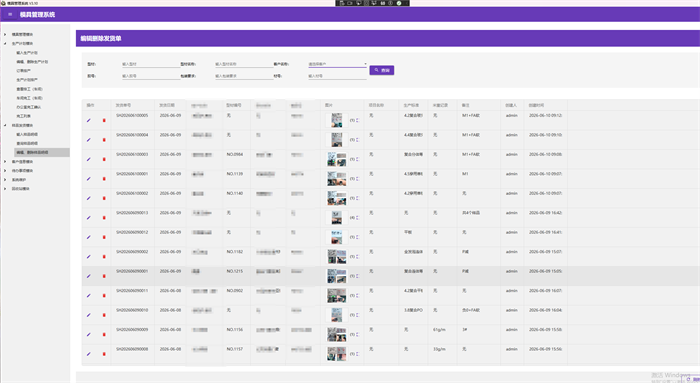
Task: Delete shipment SH202606100001 with red trash icon
Action: coord(104,179)
